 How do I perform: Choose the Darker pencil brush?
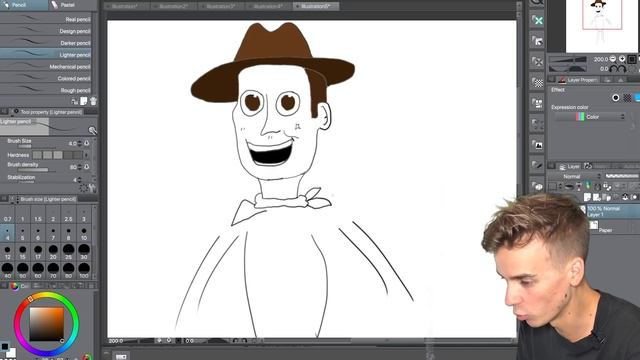coord(46,42)
